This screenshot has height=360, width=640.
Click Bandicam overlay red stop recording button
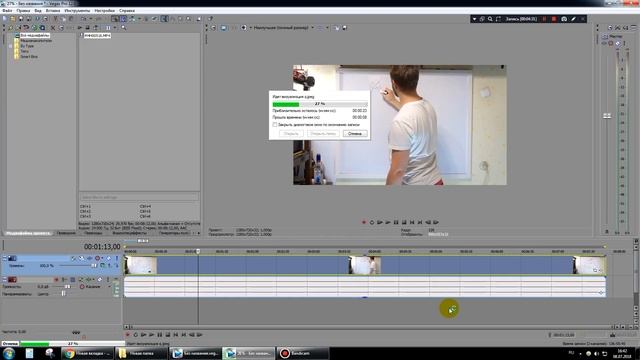[554, 19]
